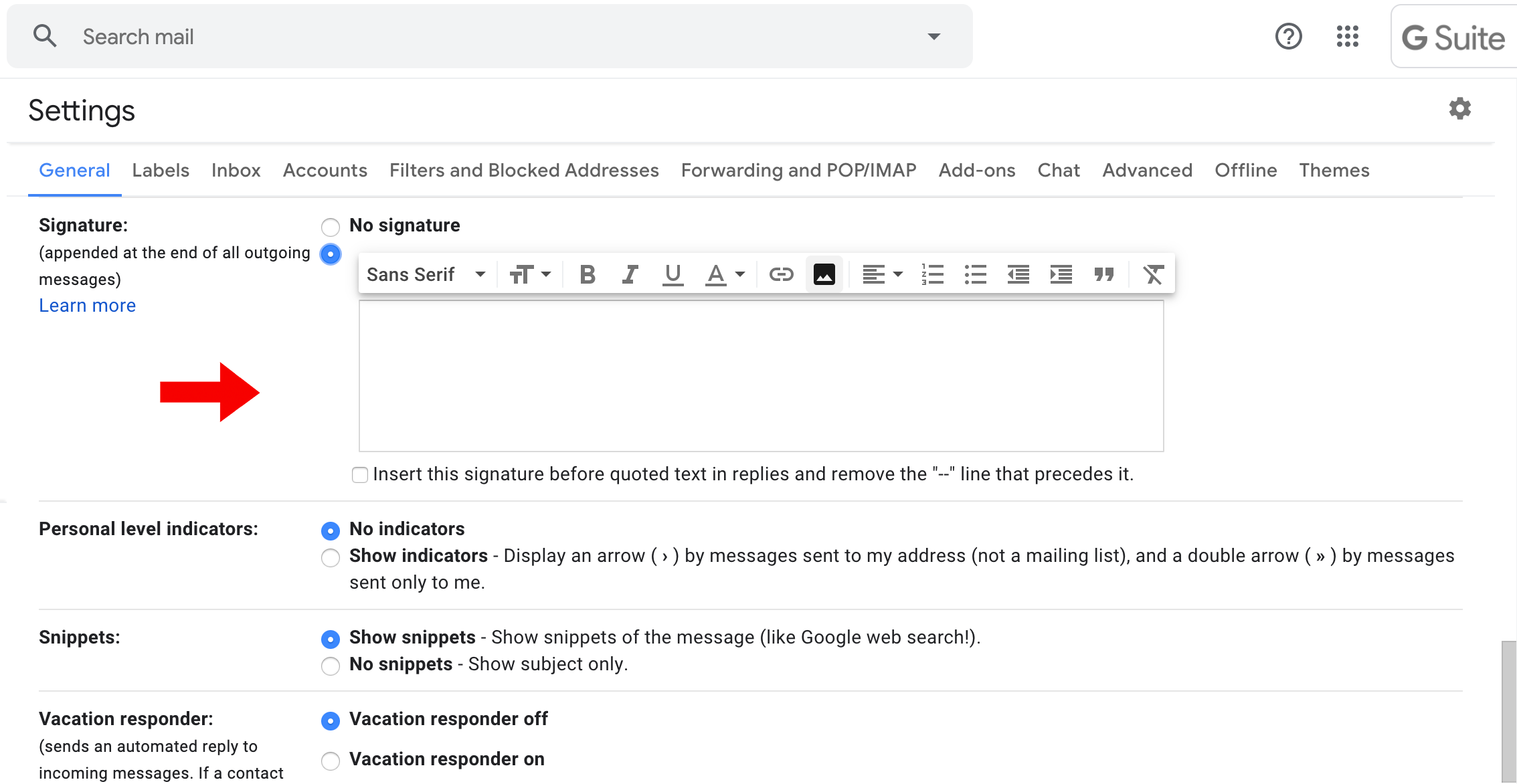The width and height of the screenshot is (1517, 784).
Task: Select Show indicators radio button
Action: [x=331, y=557]
